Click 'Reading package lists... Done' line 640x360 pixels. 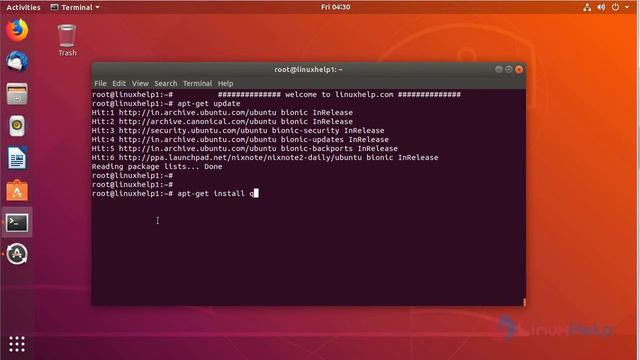[157, 167]
